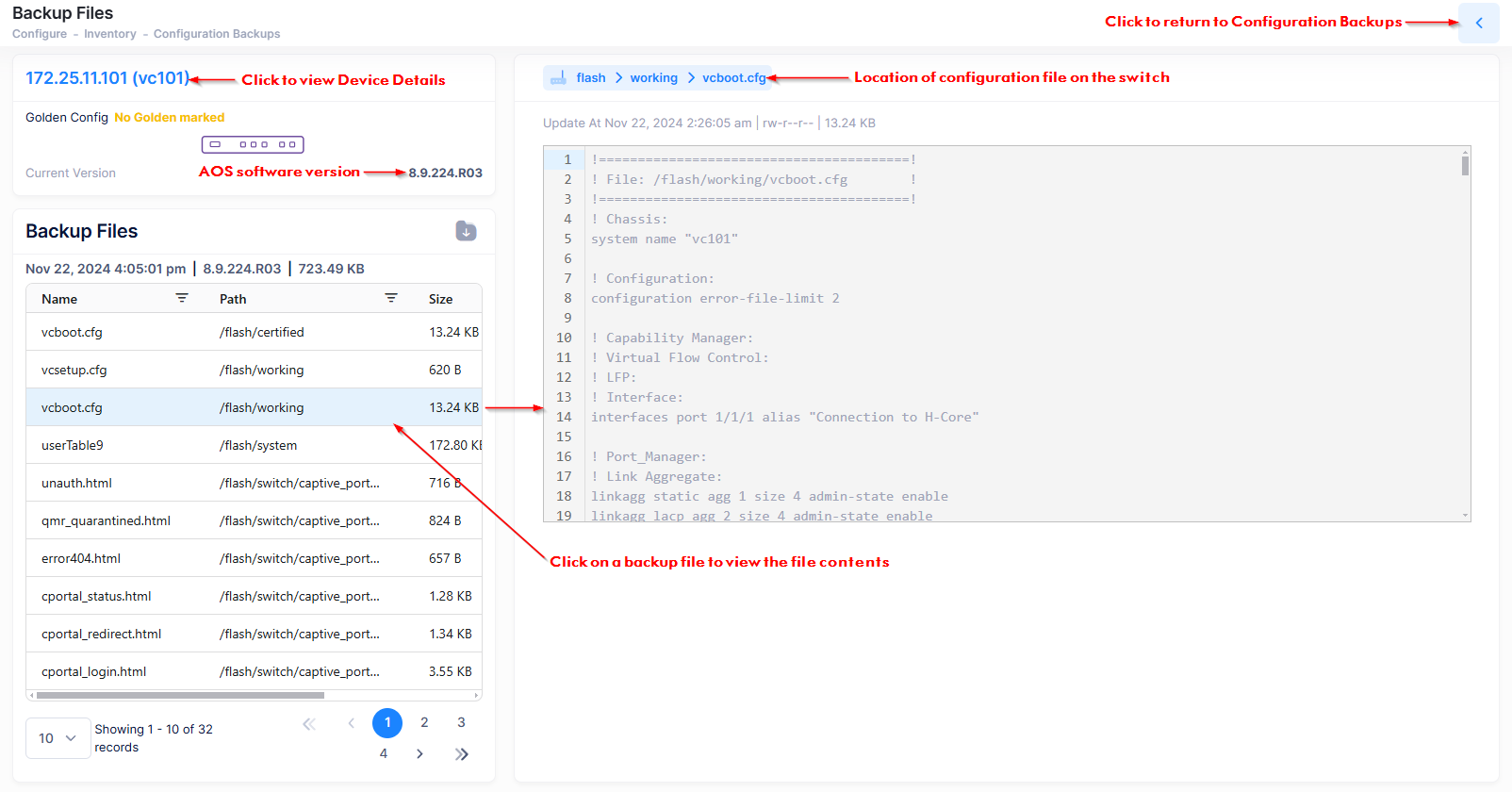Screen dimensions: 1512x792
Task: Open the Path column filter
Action: (391, 298)
